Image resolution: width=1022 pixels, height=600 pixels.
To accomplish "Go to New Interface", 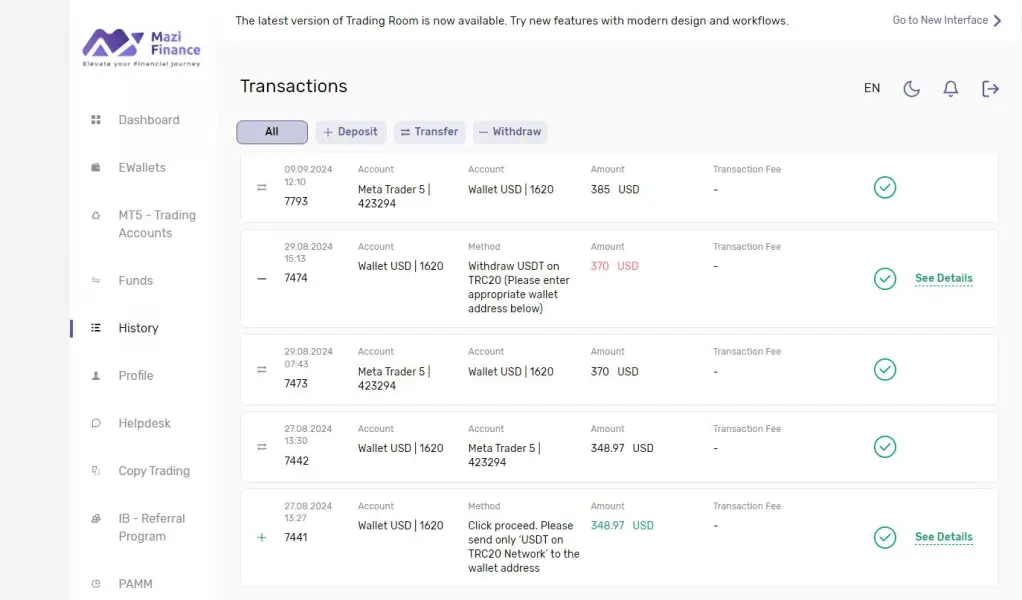I will pos(946,20).
